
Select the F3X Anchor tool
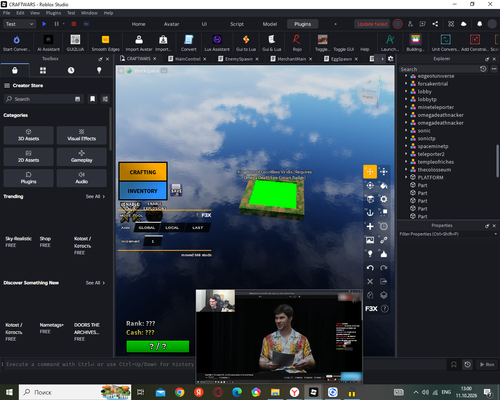[370, 213]
